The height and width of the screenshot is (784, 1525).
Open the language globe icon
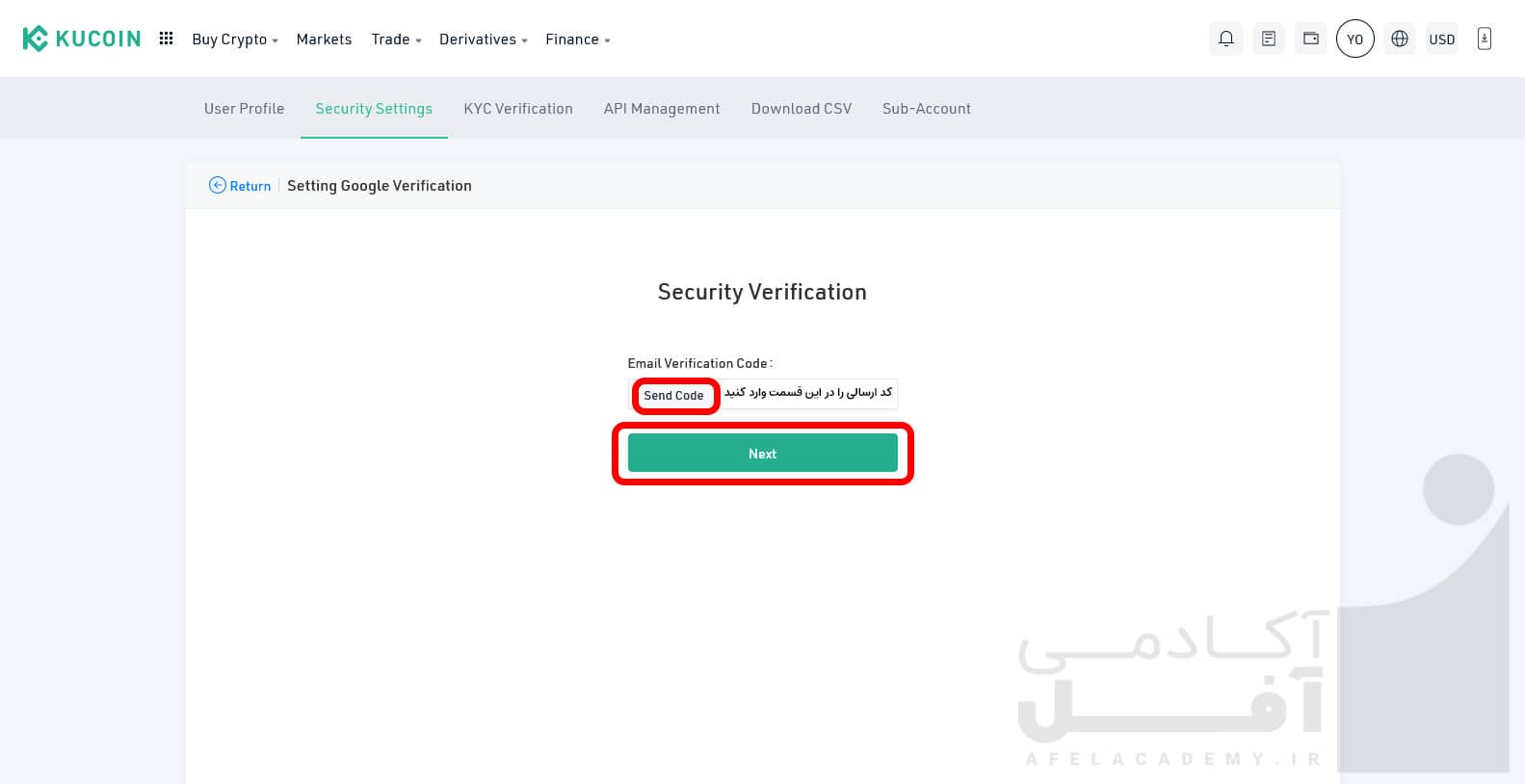click(x=1399, y=39)
